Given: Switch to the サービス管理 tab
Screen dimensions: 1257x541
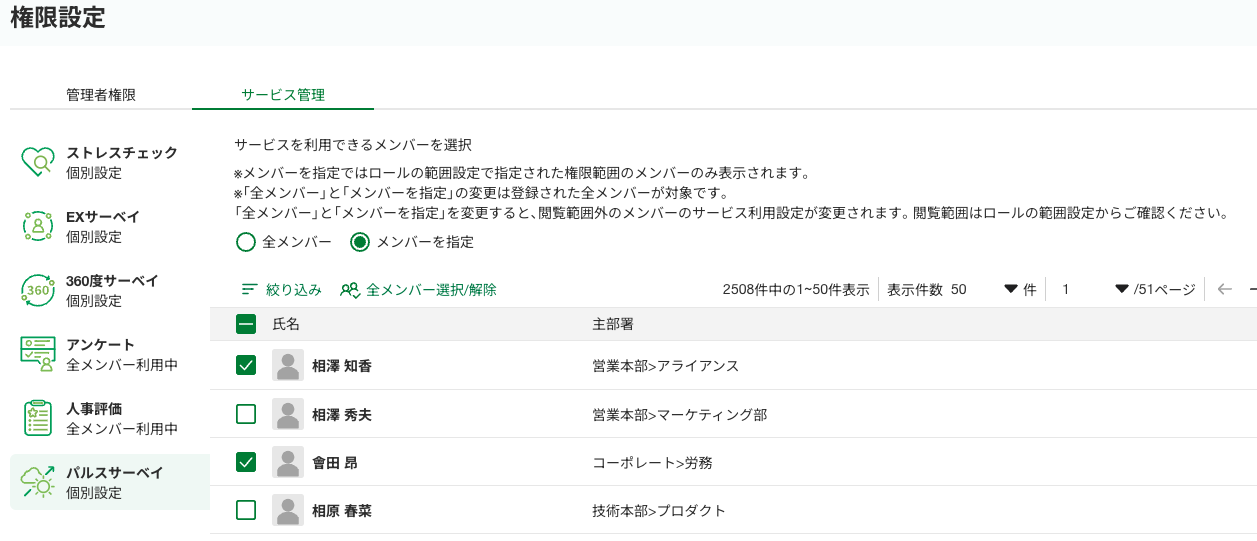Looking at the screenshot, I should [283, 95].
